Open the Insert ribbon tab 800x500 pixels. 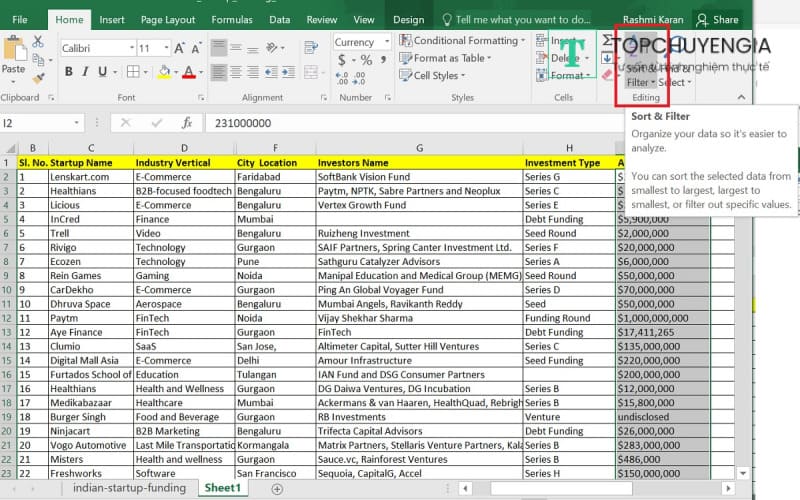tap(112, 19)
